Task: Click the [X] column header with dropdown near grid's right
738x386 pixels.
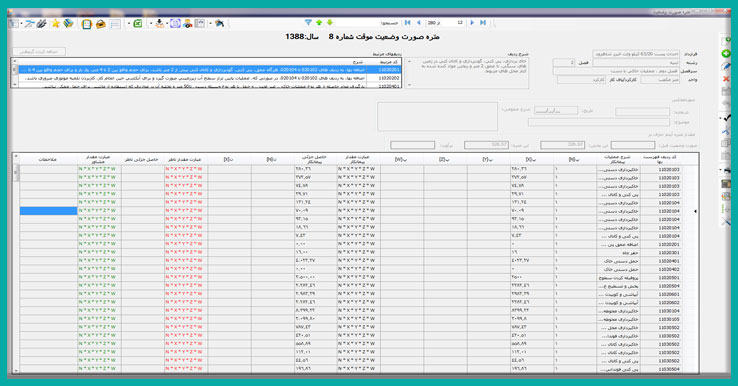Action: pyautogui.click(x=532, y=160)
